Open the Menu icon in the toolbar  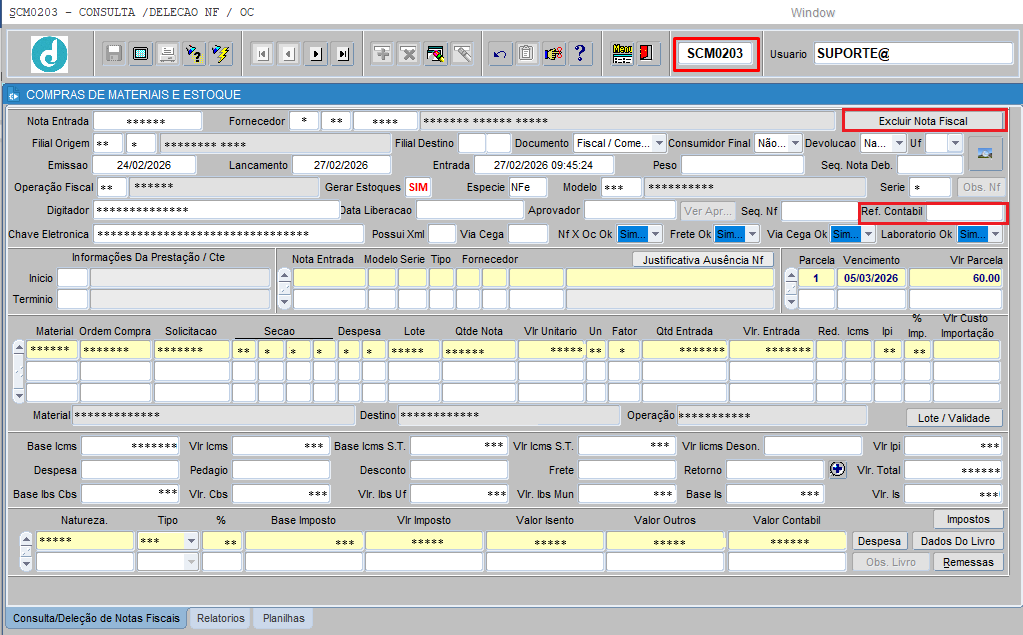click(621, 54)
